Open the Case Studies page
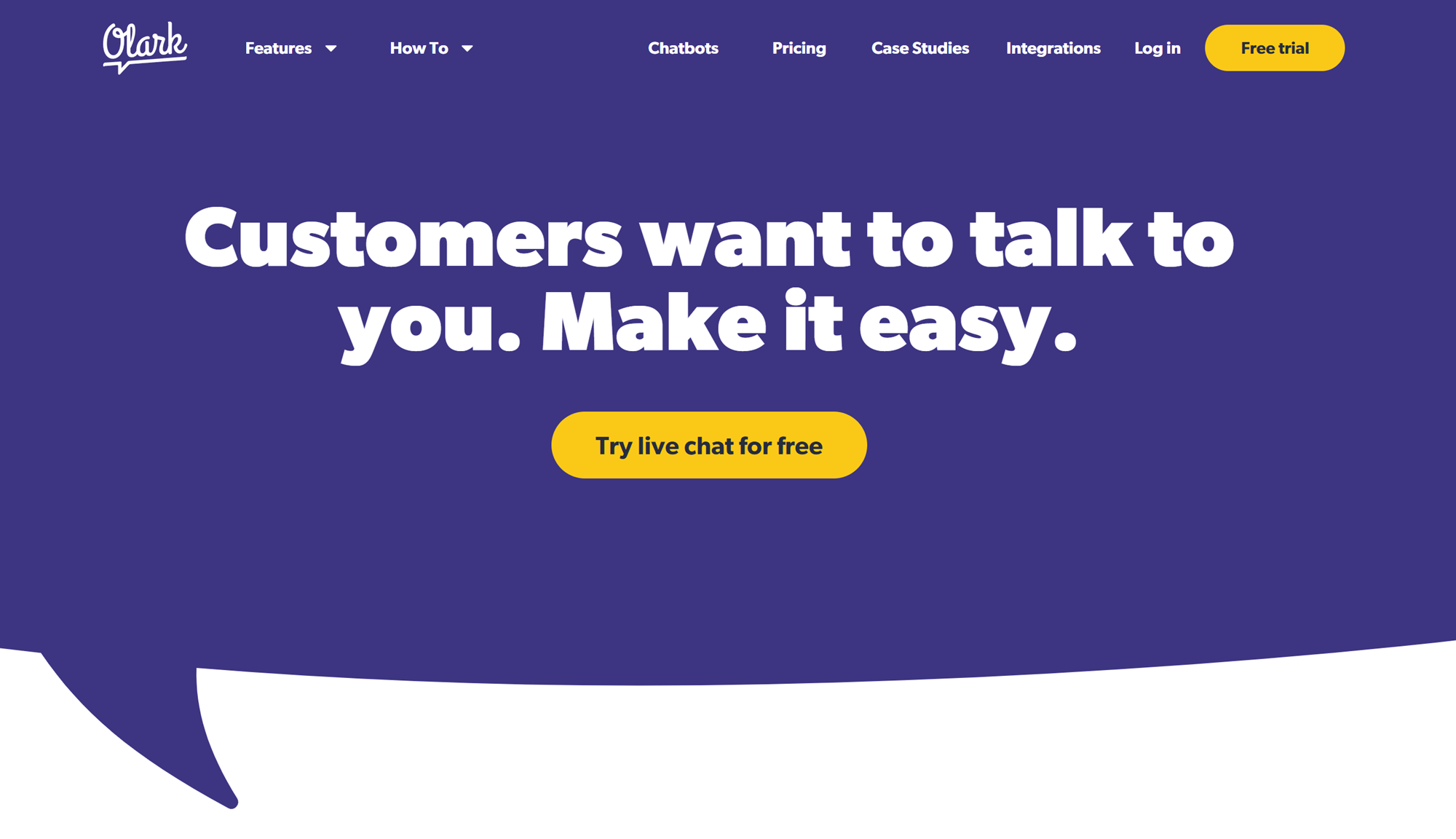The image size is (1456, 839). click(919, 47)
